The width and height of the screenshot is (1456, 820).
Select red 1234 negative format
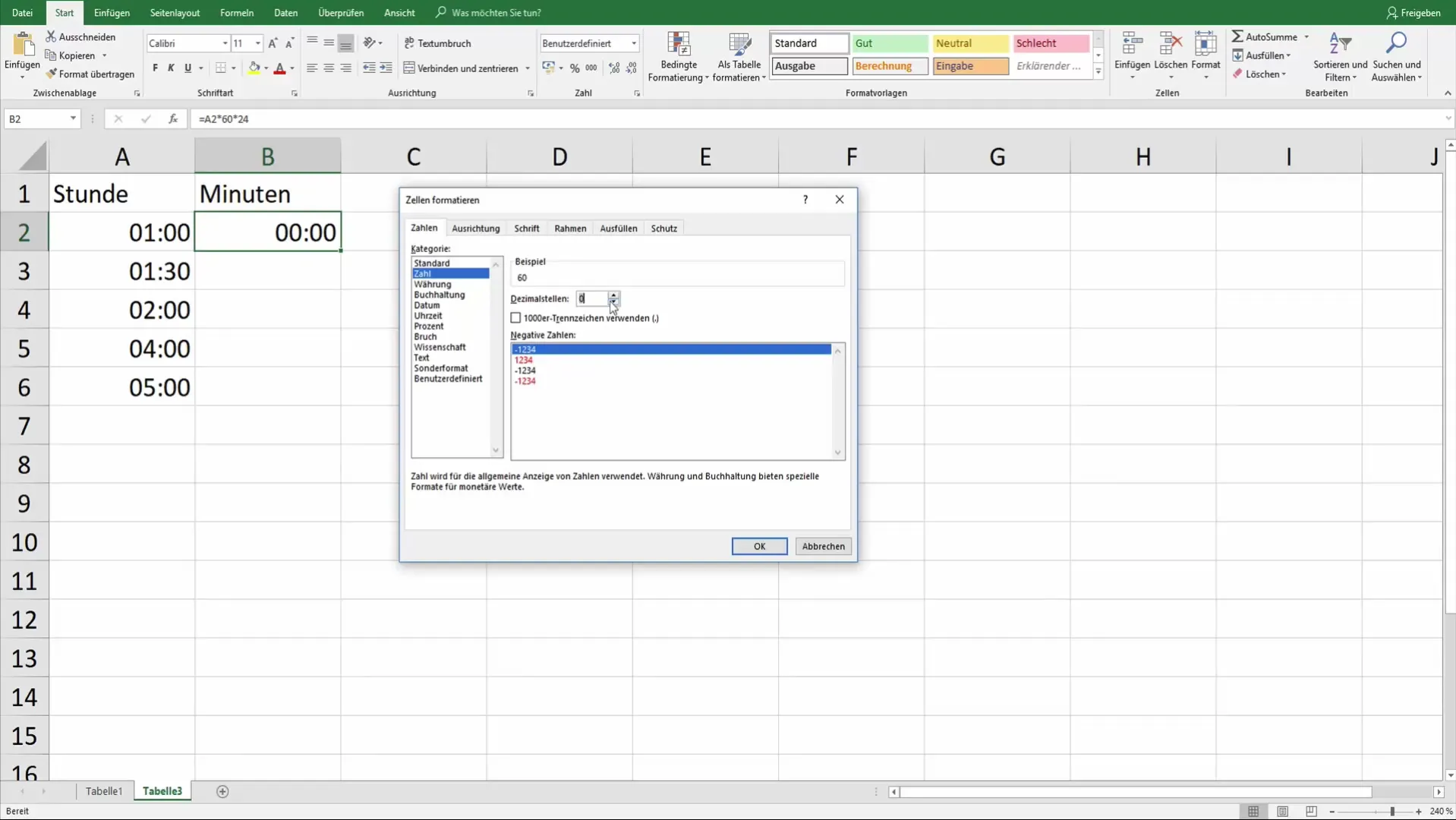pos(524,360)
